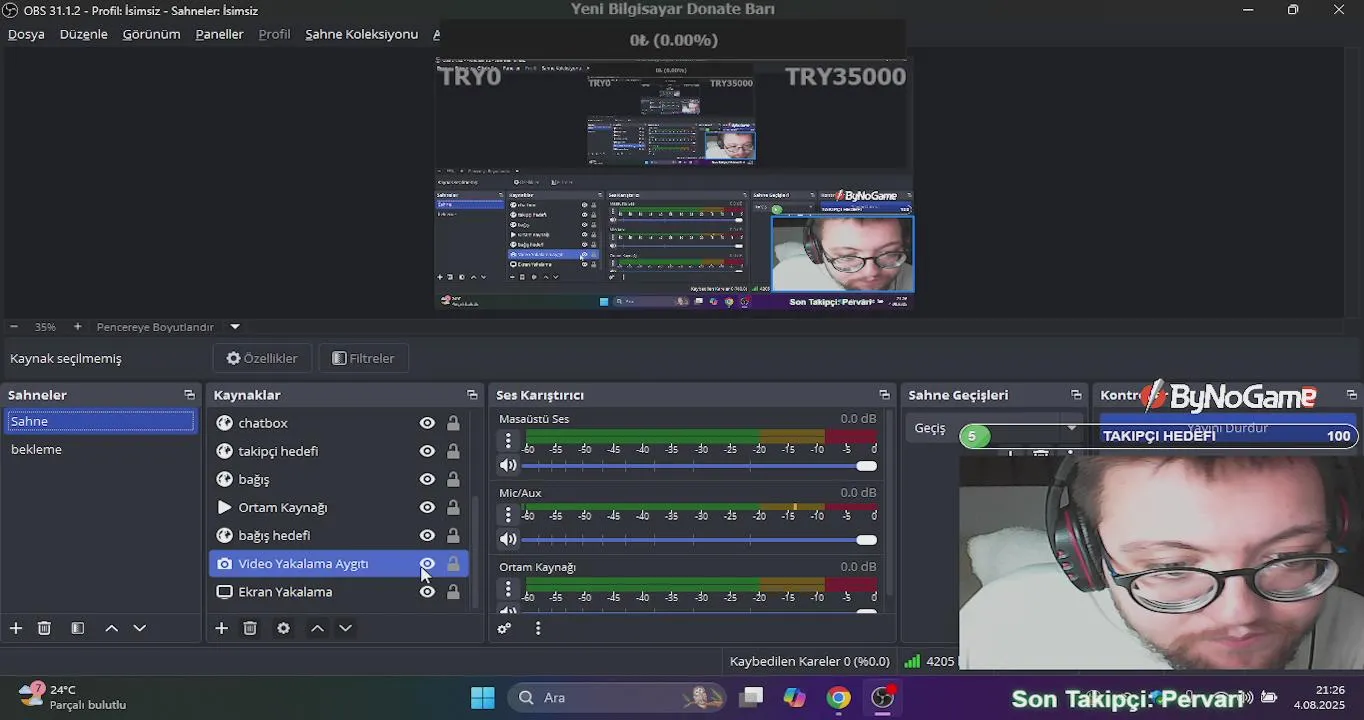Open Mic/Aux three-dot options
The image size is (1364, 720).
pos(508,515)
